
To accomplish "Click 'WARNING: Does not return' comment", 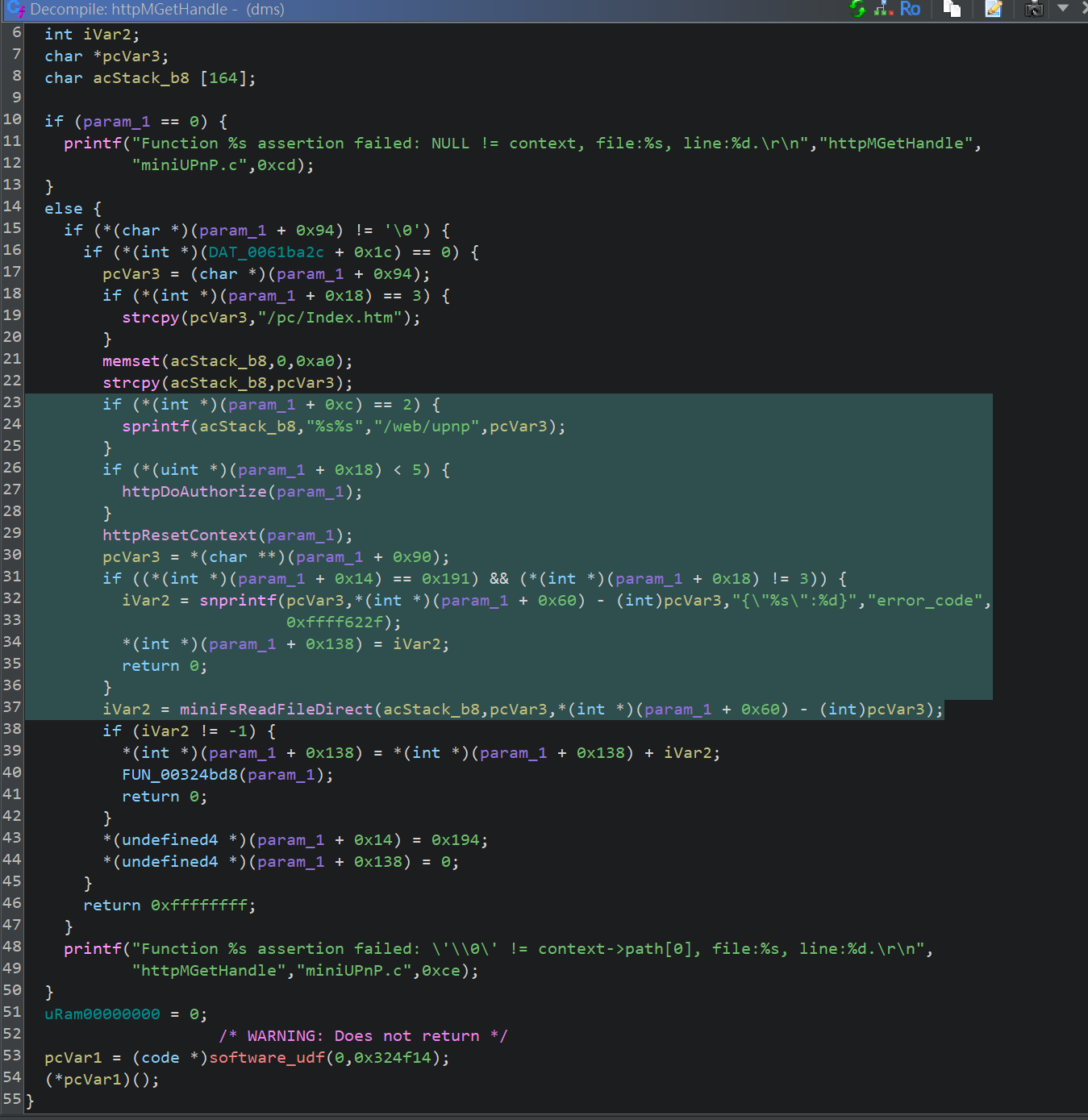I will tap(363, 1036).
